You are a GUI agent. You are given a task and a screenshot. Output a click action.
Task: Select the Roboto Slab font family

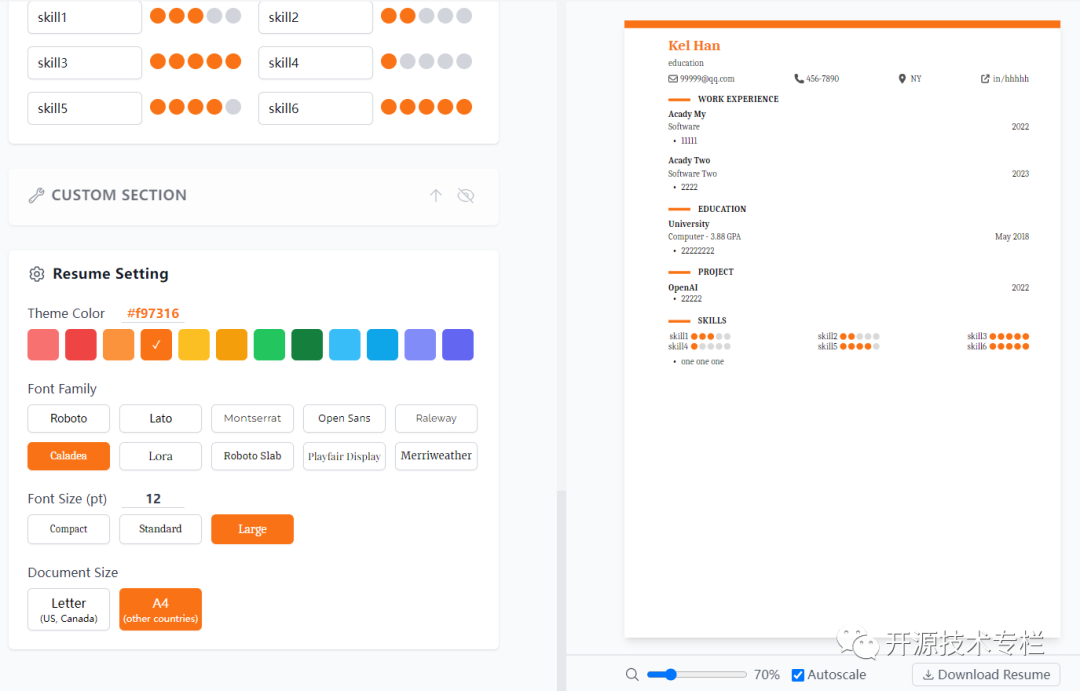[x=252, y=456]
